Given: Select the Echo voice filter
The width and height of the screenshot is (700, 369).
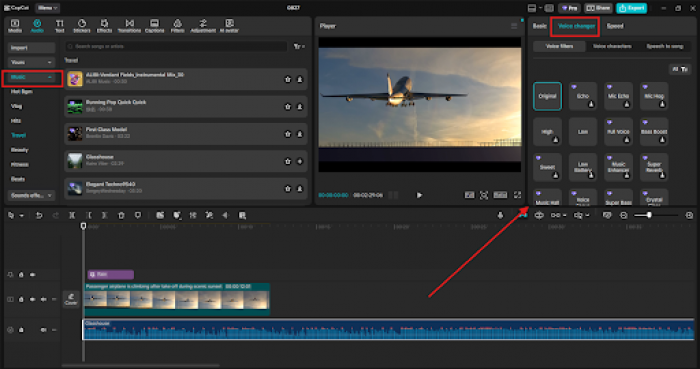Looking at the screenshot, I should pyautogui.click(x=583, y=96).
